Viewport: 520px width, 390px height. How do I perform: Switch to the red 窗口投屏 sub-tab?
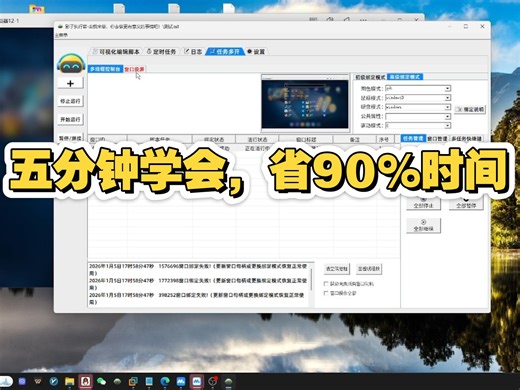tap(134, 69)
